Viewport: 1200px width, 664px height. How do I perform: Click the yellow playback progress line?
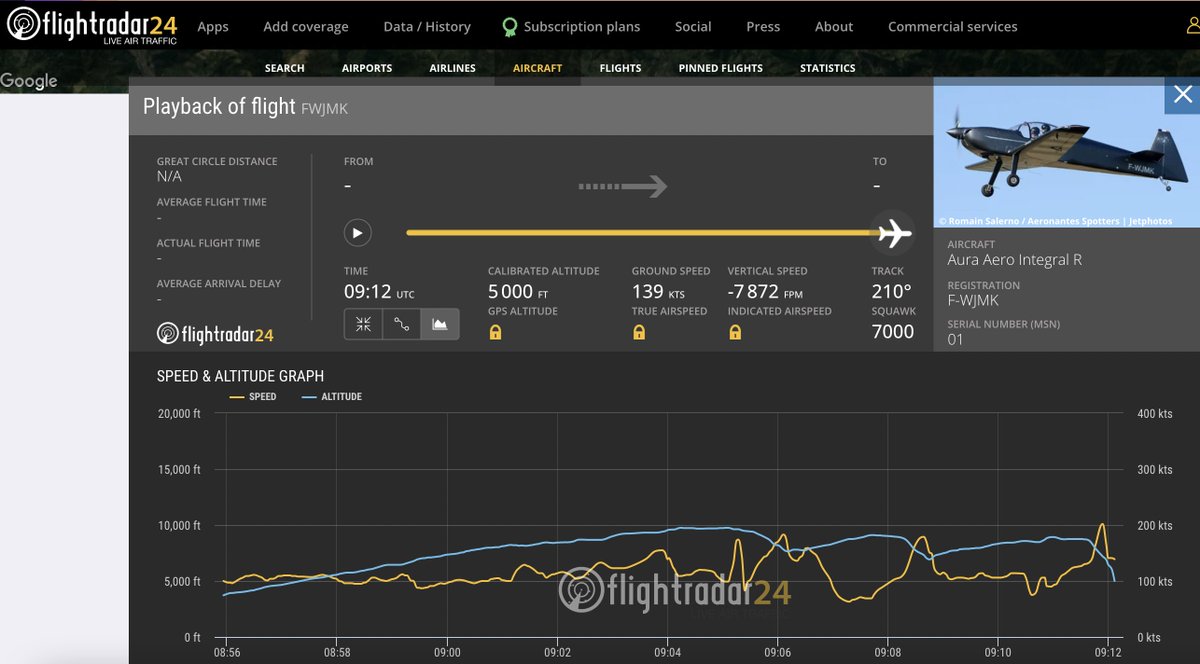[640, 233]
